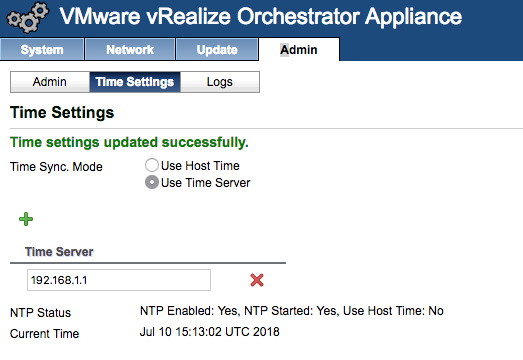
Task: Click the current time value Jul 10 15:13:02
Action: 209,332
